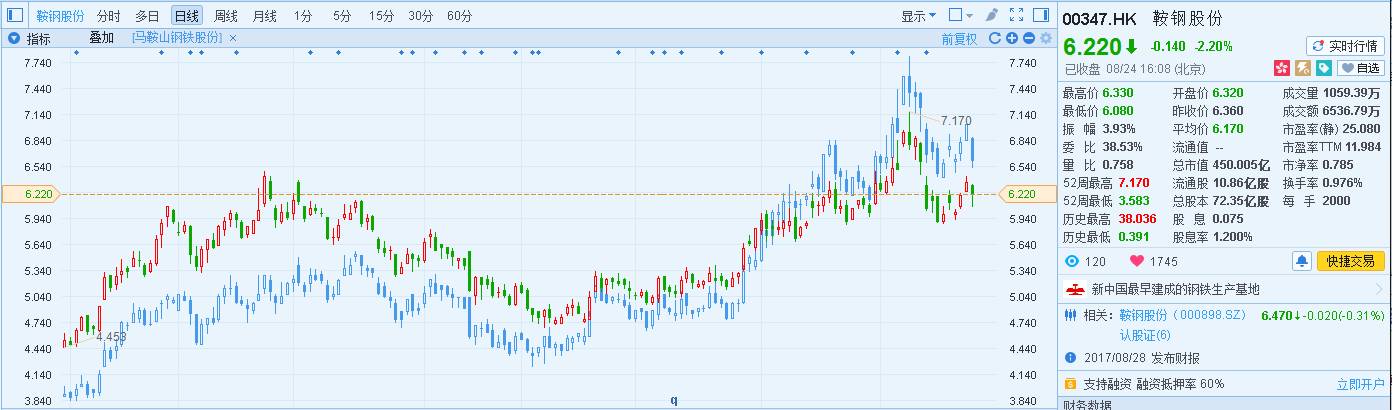Click the candlestick icon next to 相关
This screenshot has width=1392, height=410.
click(x=1071, y=315)
